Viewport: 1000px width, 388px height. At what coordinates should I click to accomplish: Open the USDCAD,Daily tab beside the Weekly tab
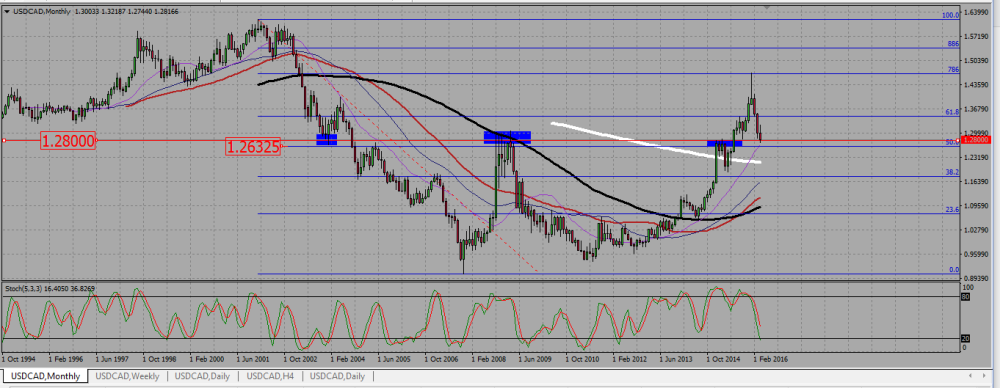[202, 376]
